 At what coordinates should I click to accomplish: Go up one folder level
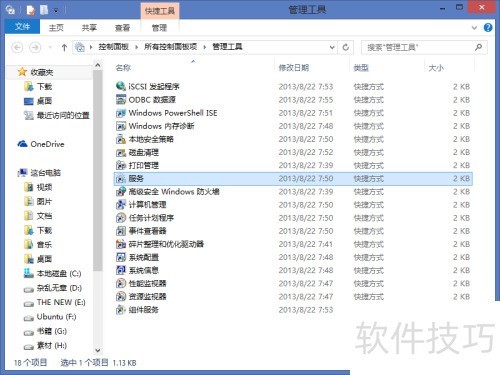point(64,47)
